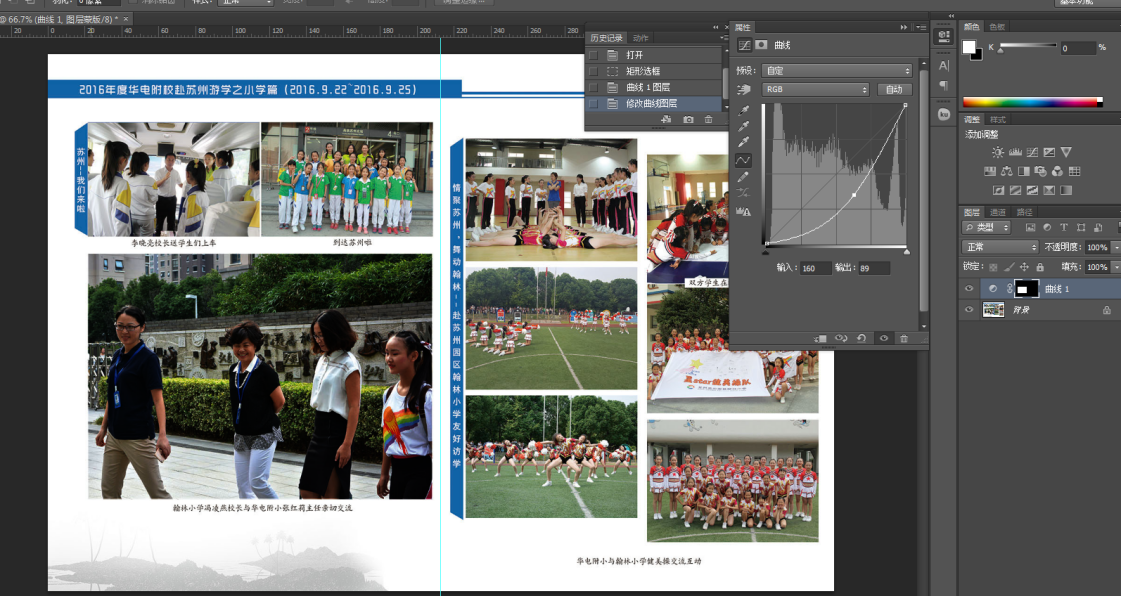The image size is (1121, 596).
Task: Reset the curves adjustment to defaults
Action: pos(861,338)
